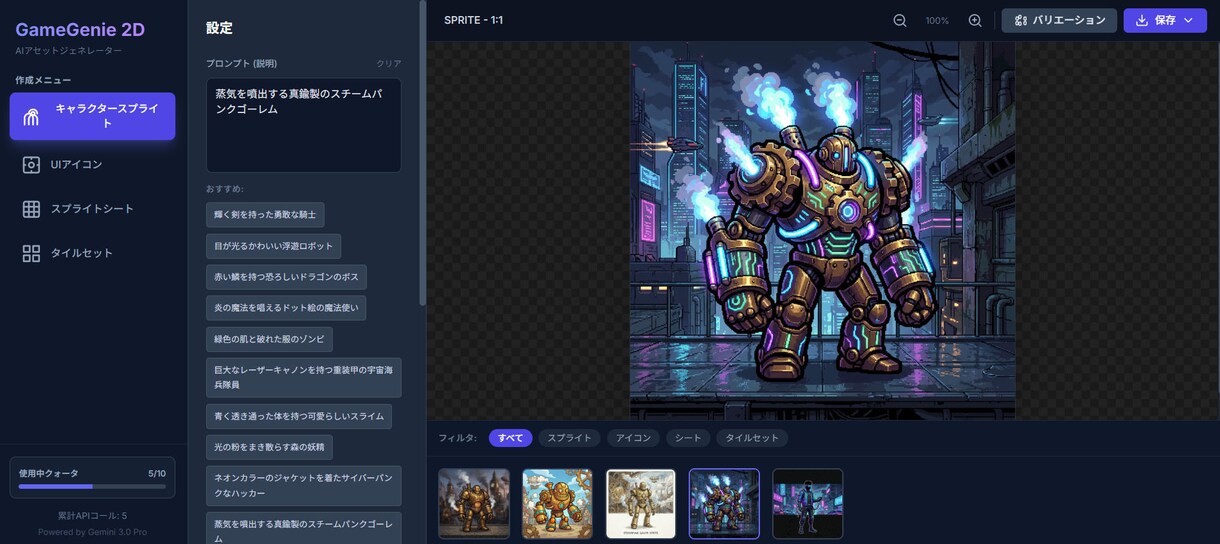Click the main golem sprite preview image
Viewport: 1220px width, 544px height.
click(822, 230)
